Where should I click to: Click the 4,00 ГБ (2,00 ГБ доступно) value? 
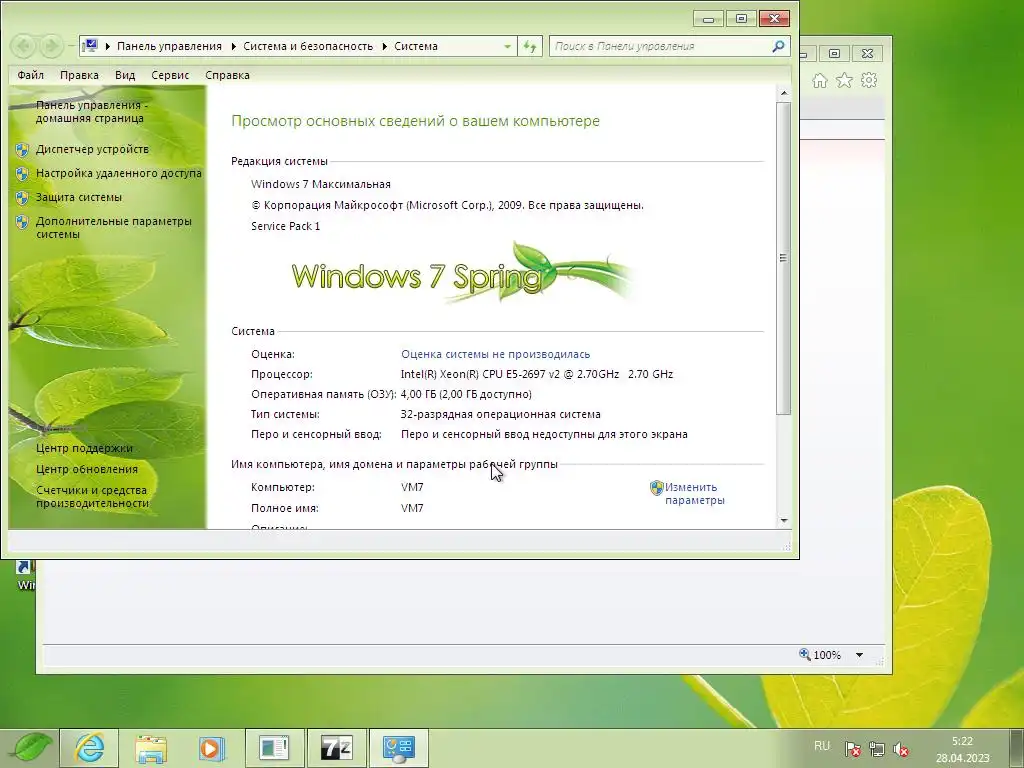coord(466,394)
